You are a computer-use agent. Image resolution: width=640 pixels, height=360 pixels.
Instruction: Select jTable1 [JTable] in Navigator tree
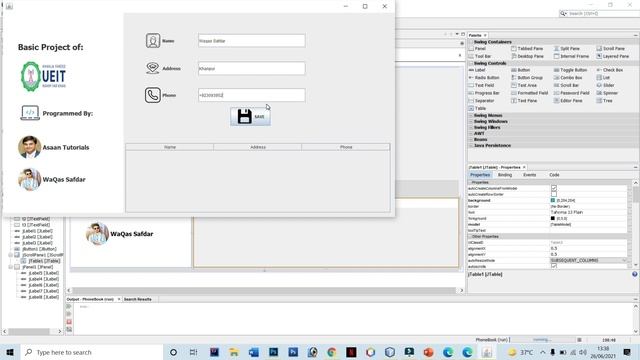[44, 261]
